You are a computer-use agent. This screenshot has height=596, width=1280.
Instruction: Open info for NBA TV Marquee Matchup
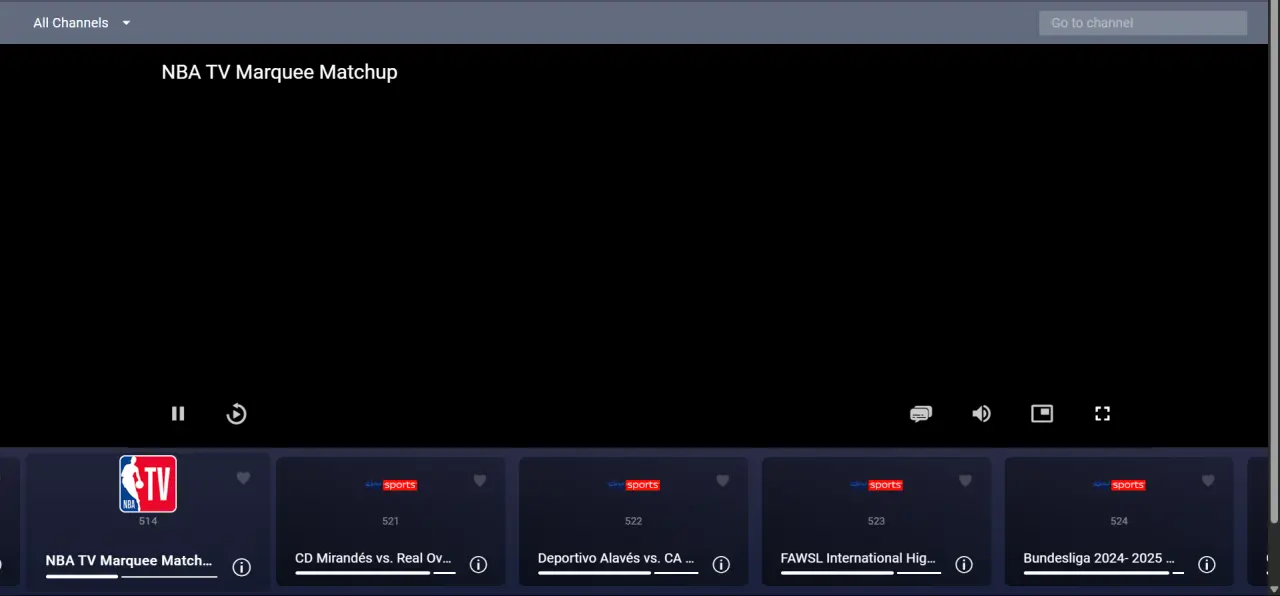pyautogui.click(x=241, y=567)
